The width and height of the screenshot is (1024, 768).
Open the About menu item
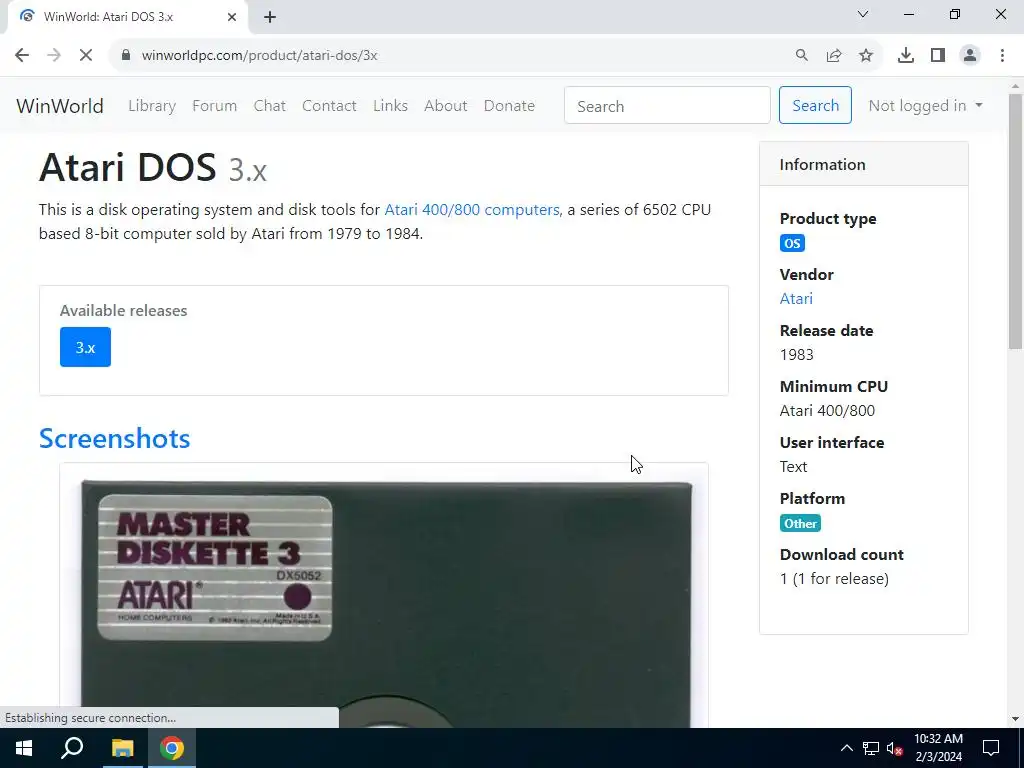click(x=446, y=106)
